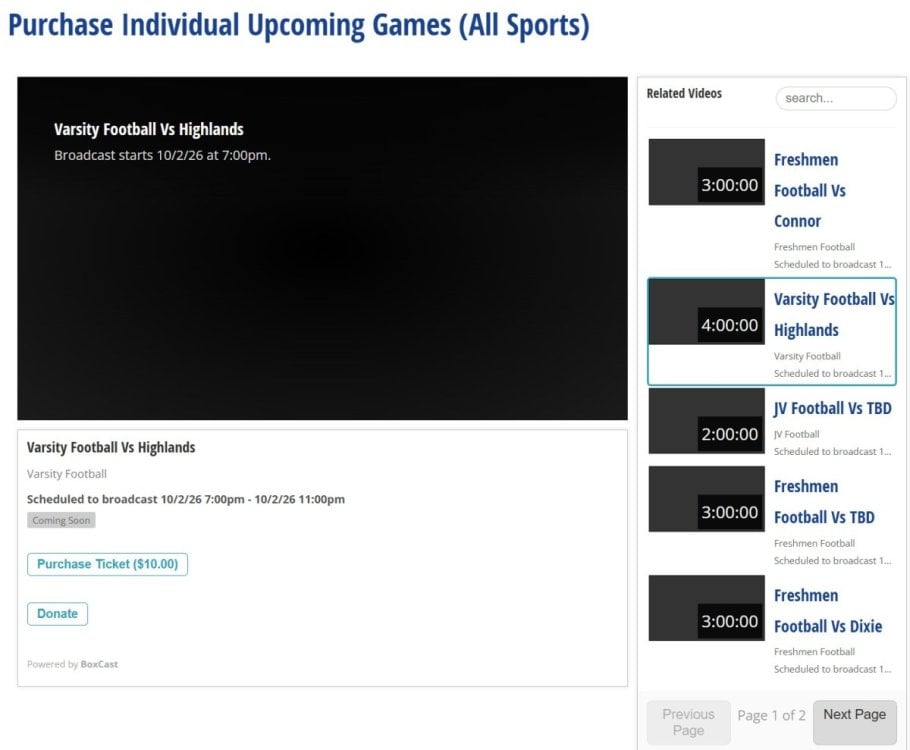The image size is (910, 750).
Task: Click 'Broadcast starts 10/2/26 at 7:00pm.' text
Action: point(162,156)
